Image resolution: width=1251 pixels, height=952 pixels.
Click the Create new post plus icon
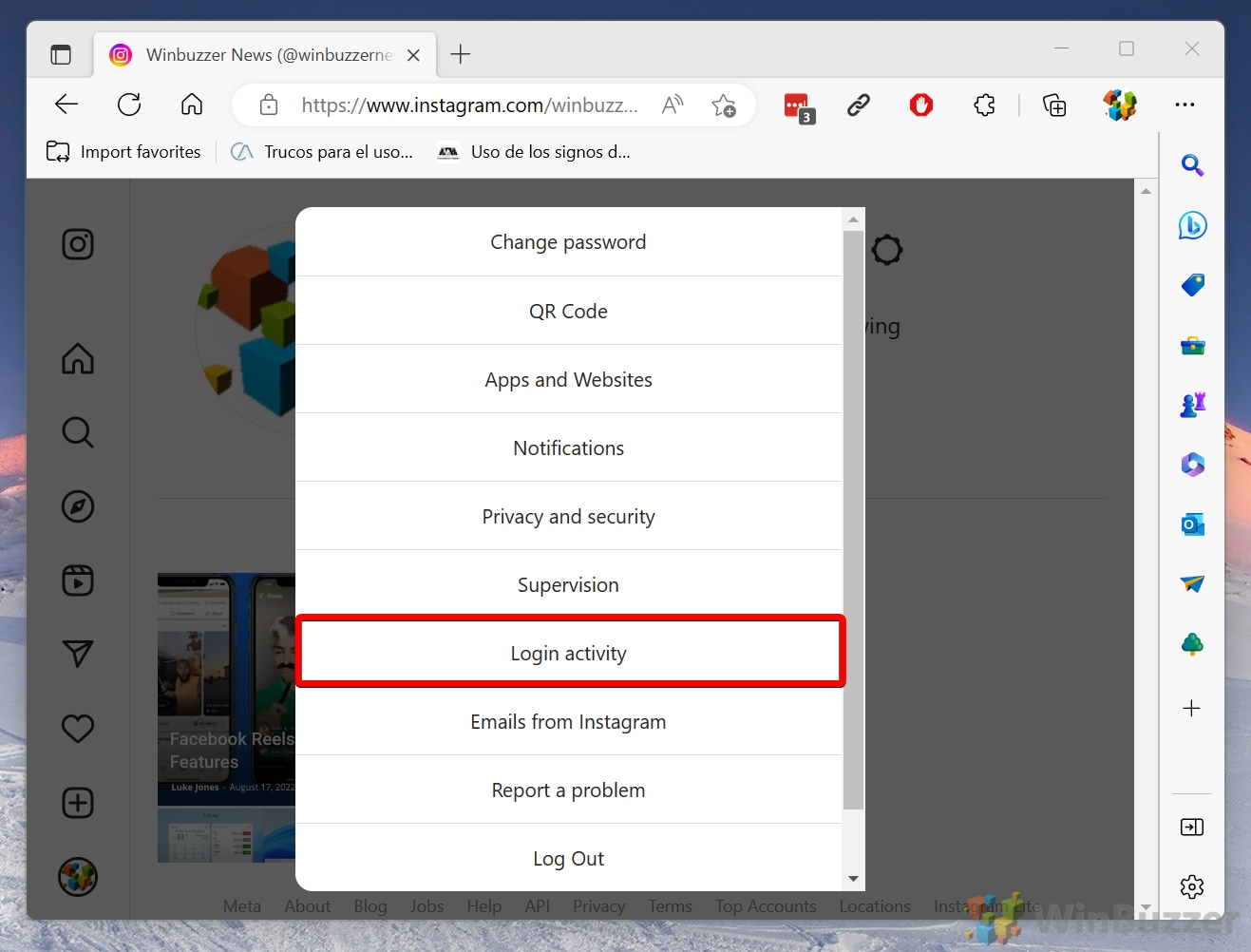[x=78, y=803]
